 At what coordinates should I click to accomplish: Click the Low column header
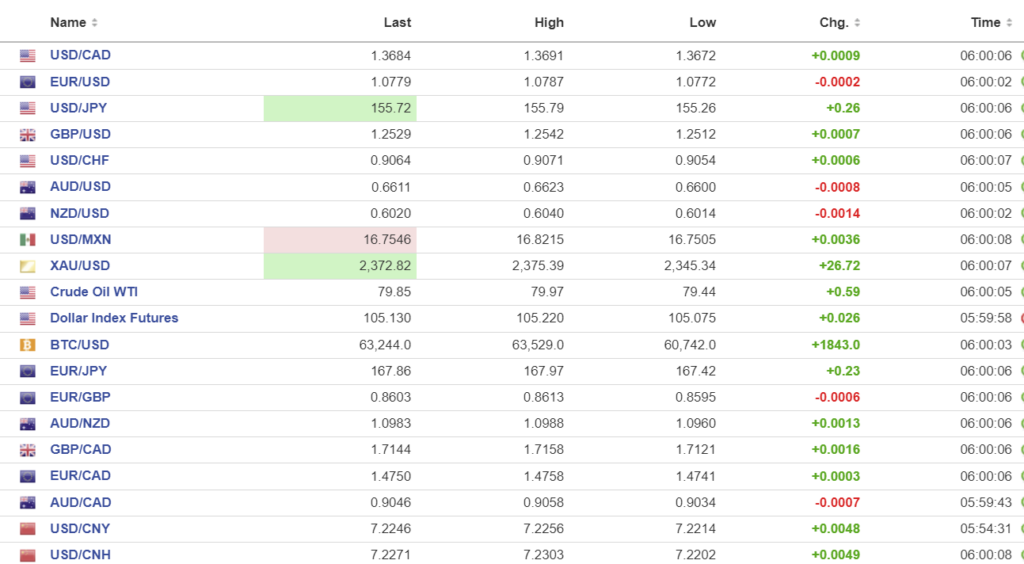coord(703,22)
